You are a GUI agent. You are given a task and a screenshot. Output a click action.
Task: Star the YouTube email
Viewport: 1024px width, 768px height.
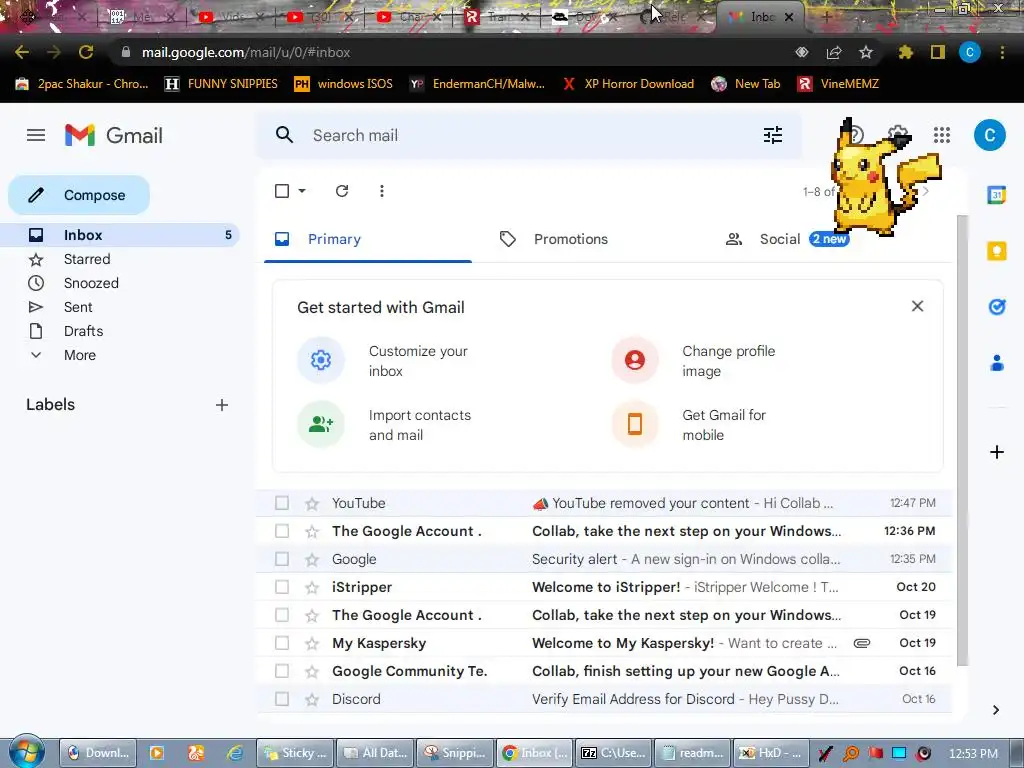tap(312, 504)
